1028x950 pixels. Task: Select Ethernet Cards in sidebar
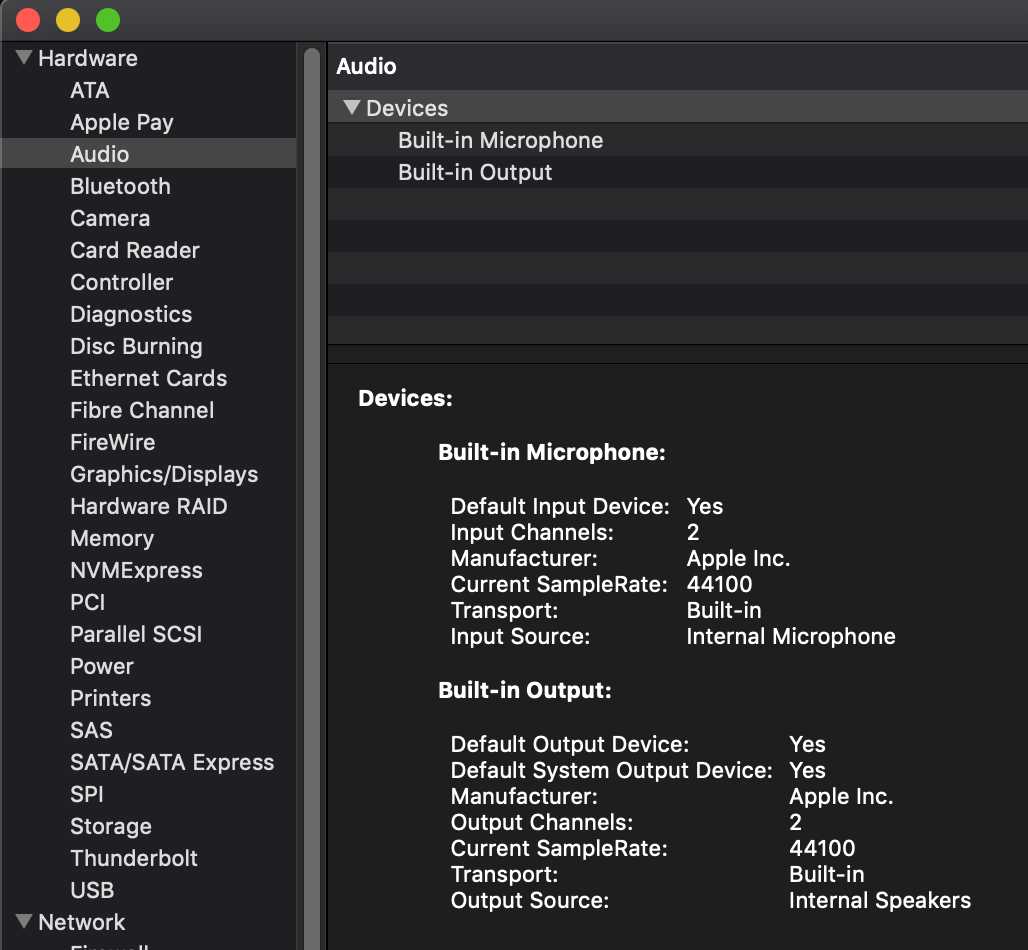pos(148,378)
